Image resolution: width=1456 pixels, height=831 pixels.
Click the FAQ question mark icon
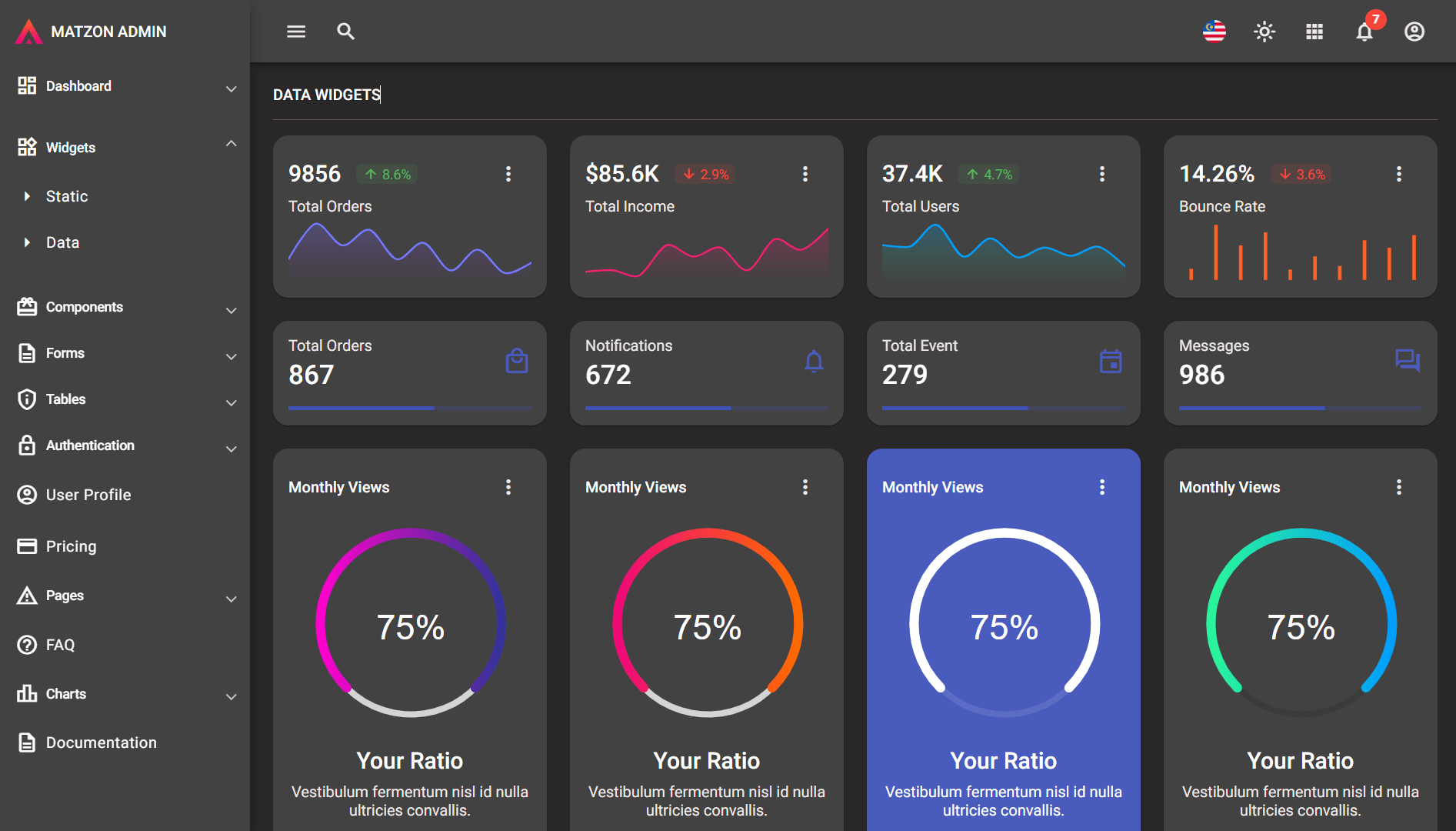coord(27,645)
